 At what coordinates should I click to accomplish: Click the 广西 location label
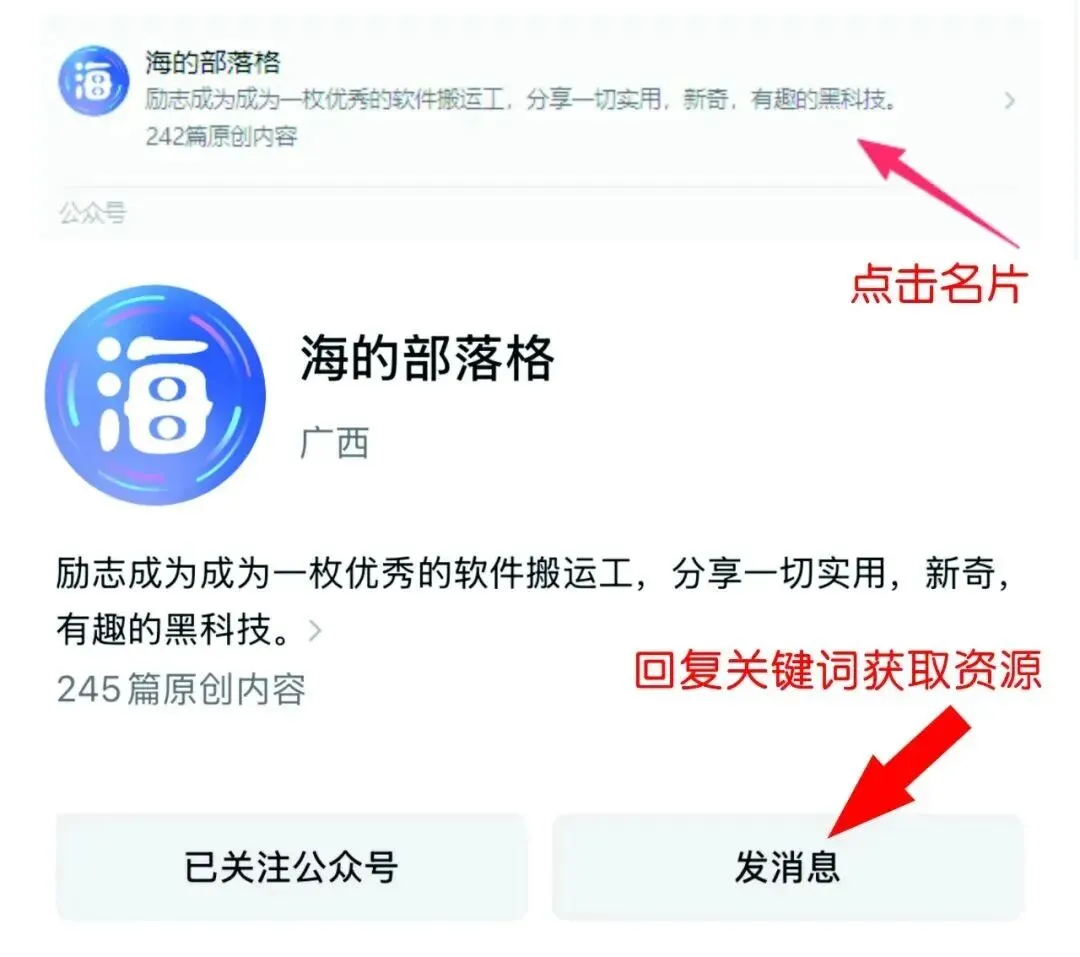335,443
